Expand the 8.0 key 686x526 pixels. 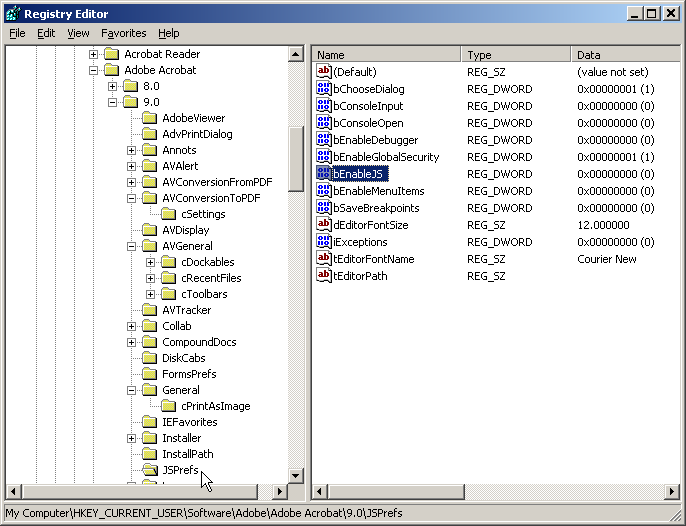(x=112, y=86)
